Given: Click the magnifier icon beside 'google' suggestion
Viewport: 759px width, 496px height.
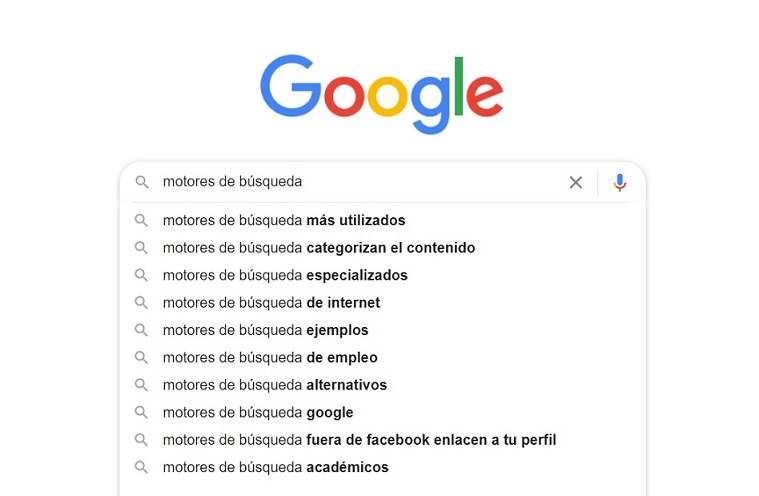Looking at the screenshot, I should tap(141, 412).
